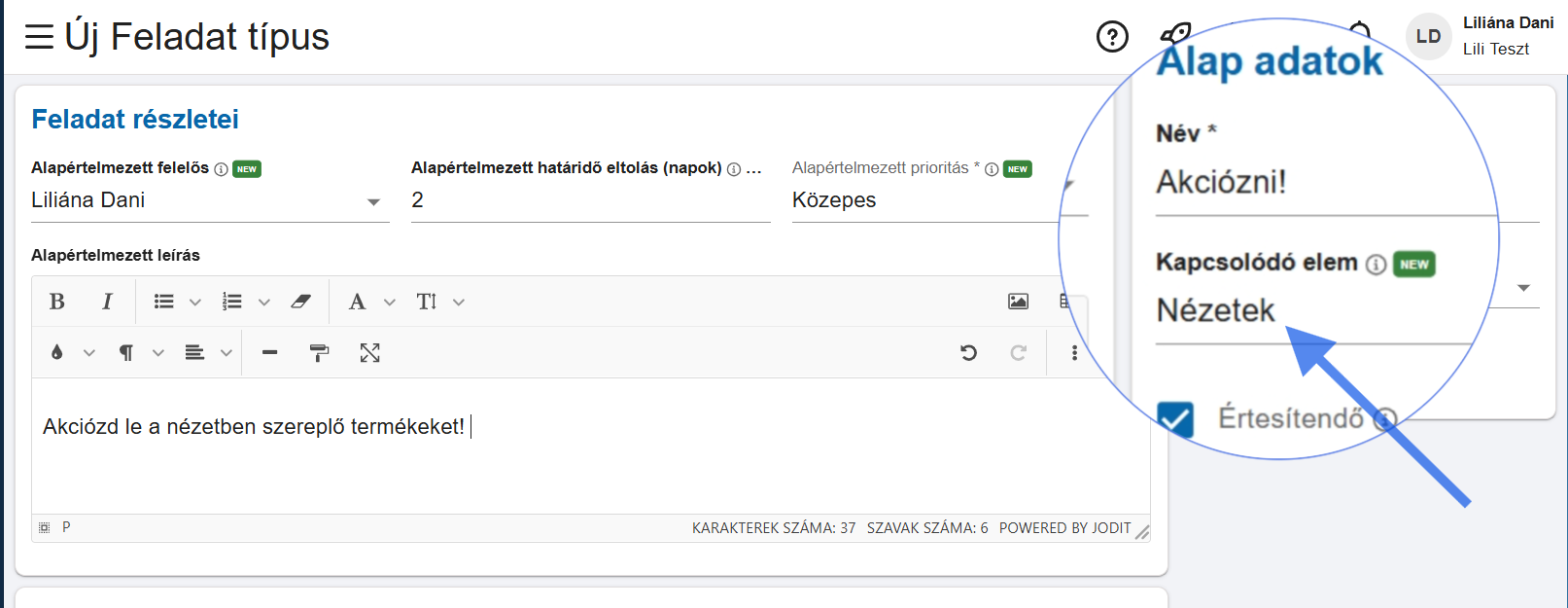The width and height of the screenshot is (1568, 608).
Task: Open the paragraph format dropdown arrow
Action: 158,353
